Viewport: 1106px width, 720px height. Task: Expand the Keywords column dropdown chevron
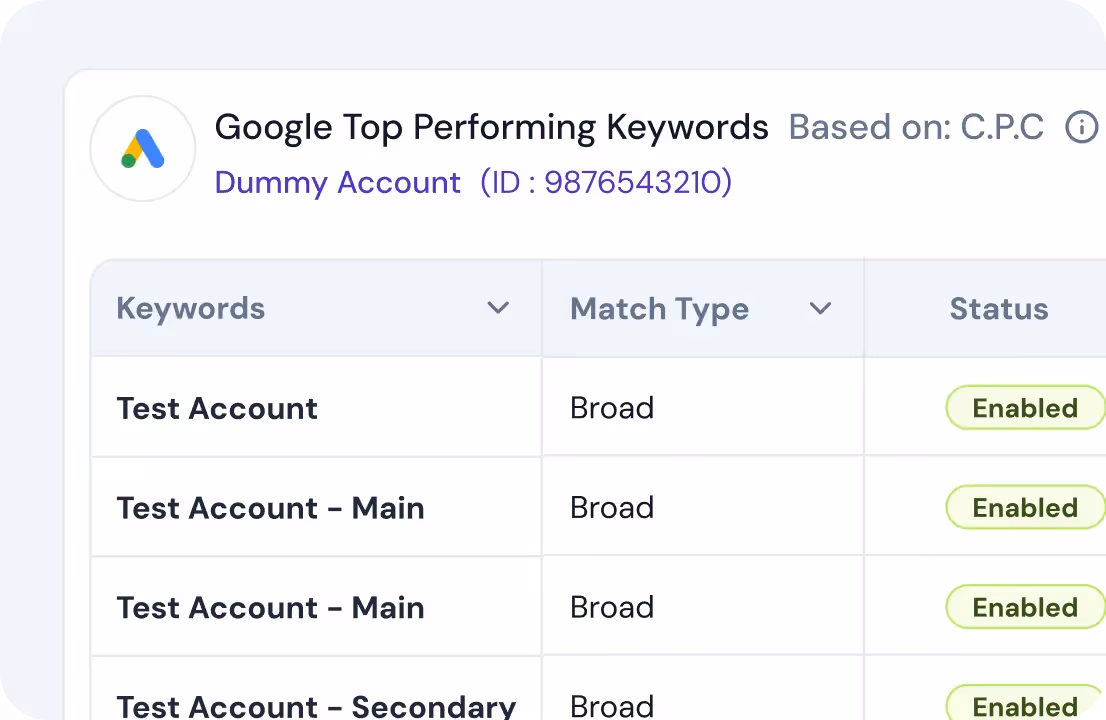pyautogui.click(x=498, y=307)
